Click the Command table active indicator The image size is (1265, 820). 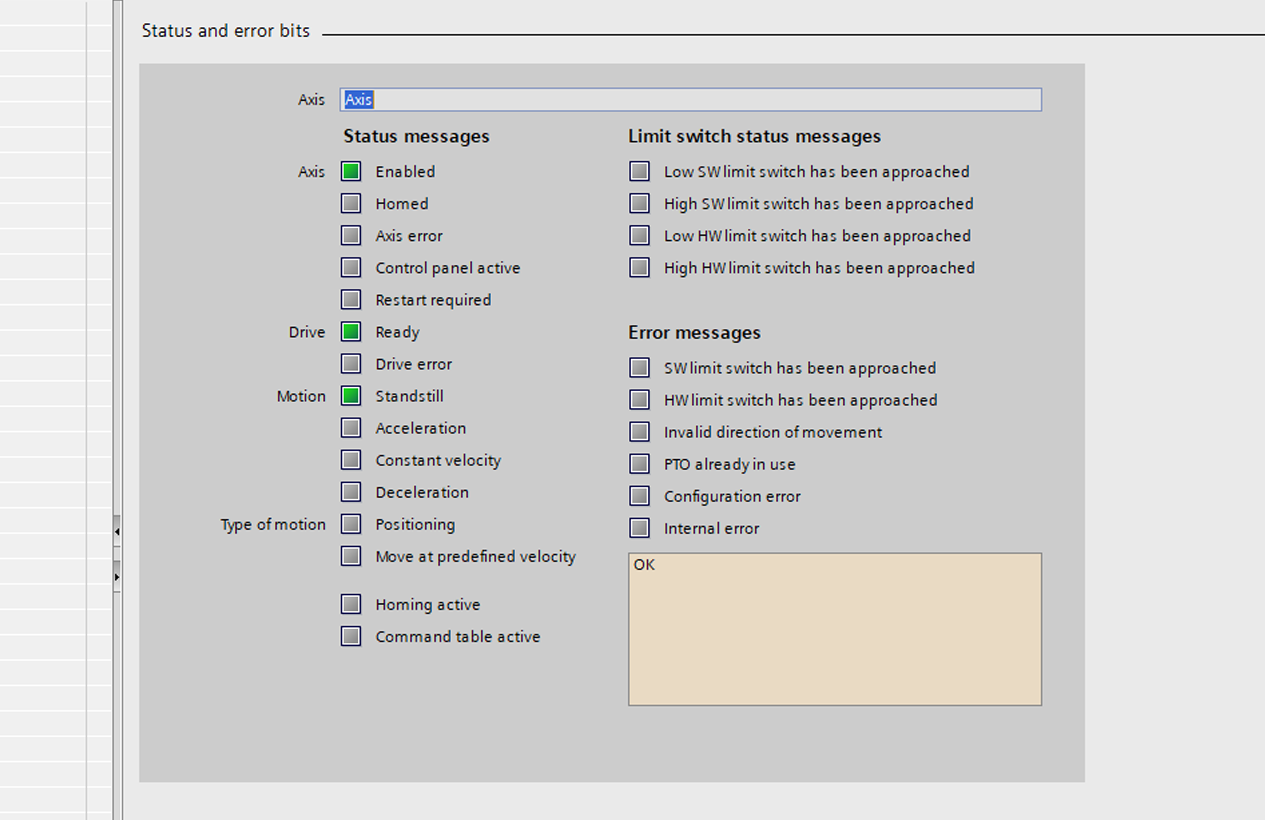click(351, 636)
